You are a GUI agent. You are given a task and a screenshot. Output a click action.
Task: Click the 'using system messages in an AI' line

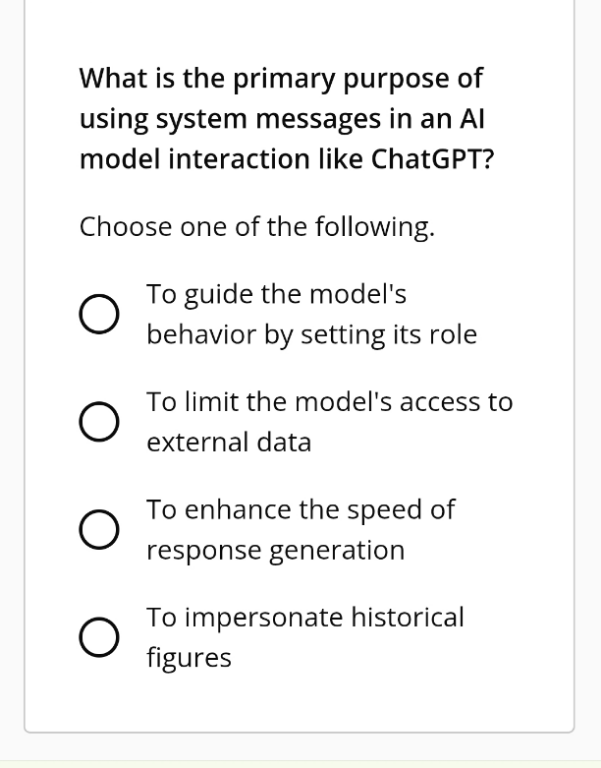tap(282, 120)
